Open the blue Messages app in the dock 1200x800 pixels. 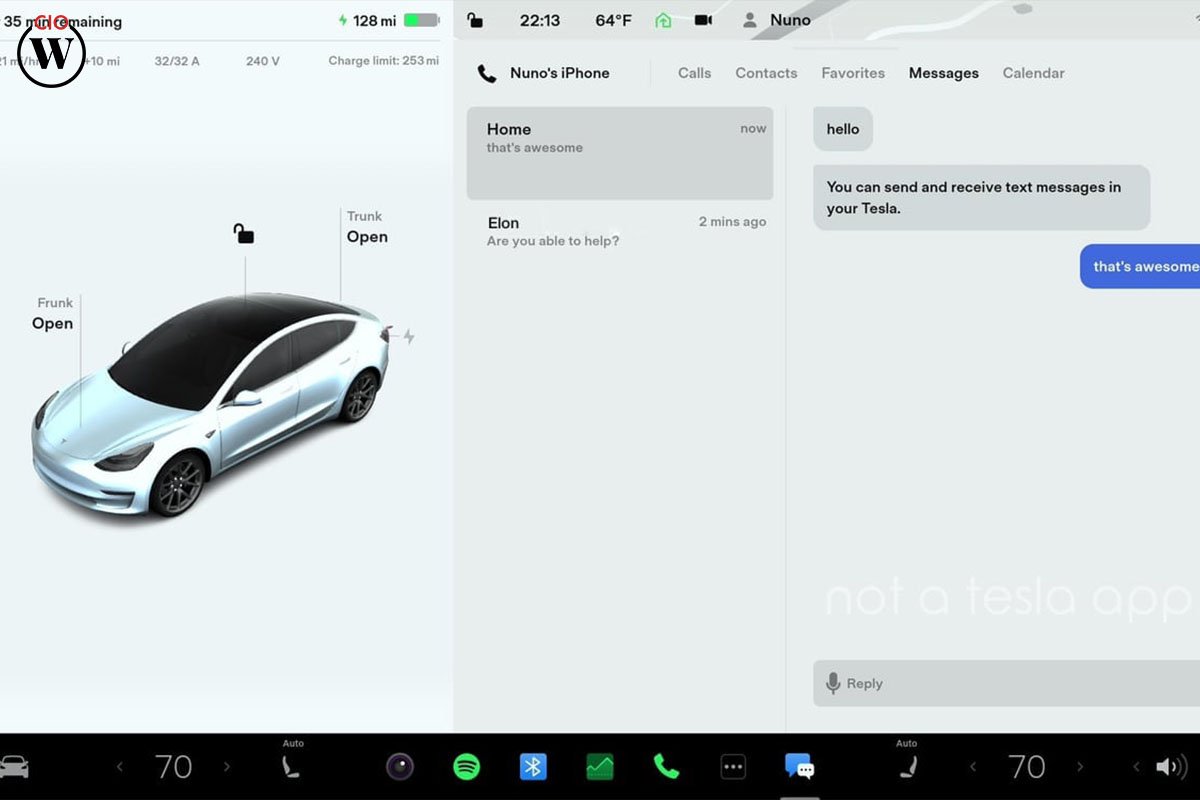point(799,767)
